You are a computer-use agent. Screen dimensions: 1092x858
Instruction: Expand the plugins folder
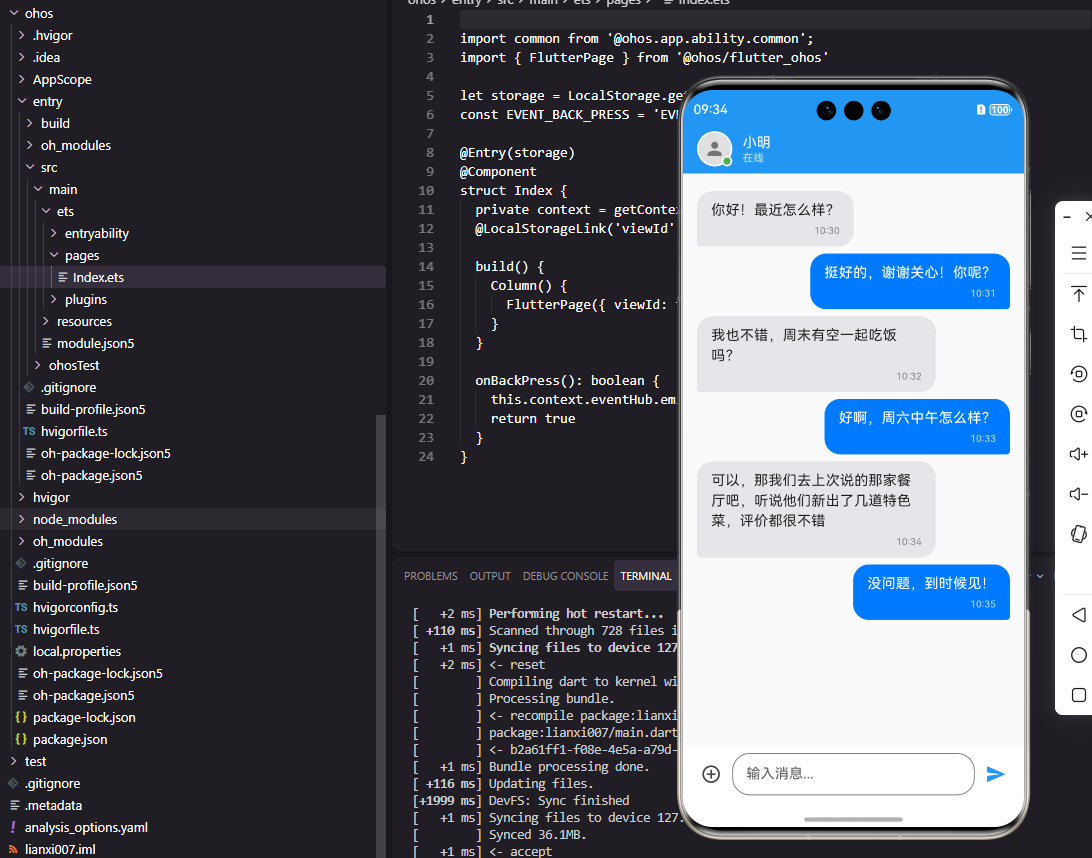[54, 299]
